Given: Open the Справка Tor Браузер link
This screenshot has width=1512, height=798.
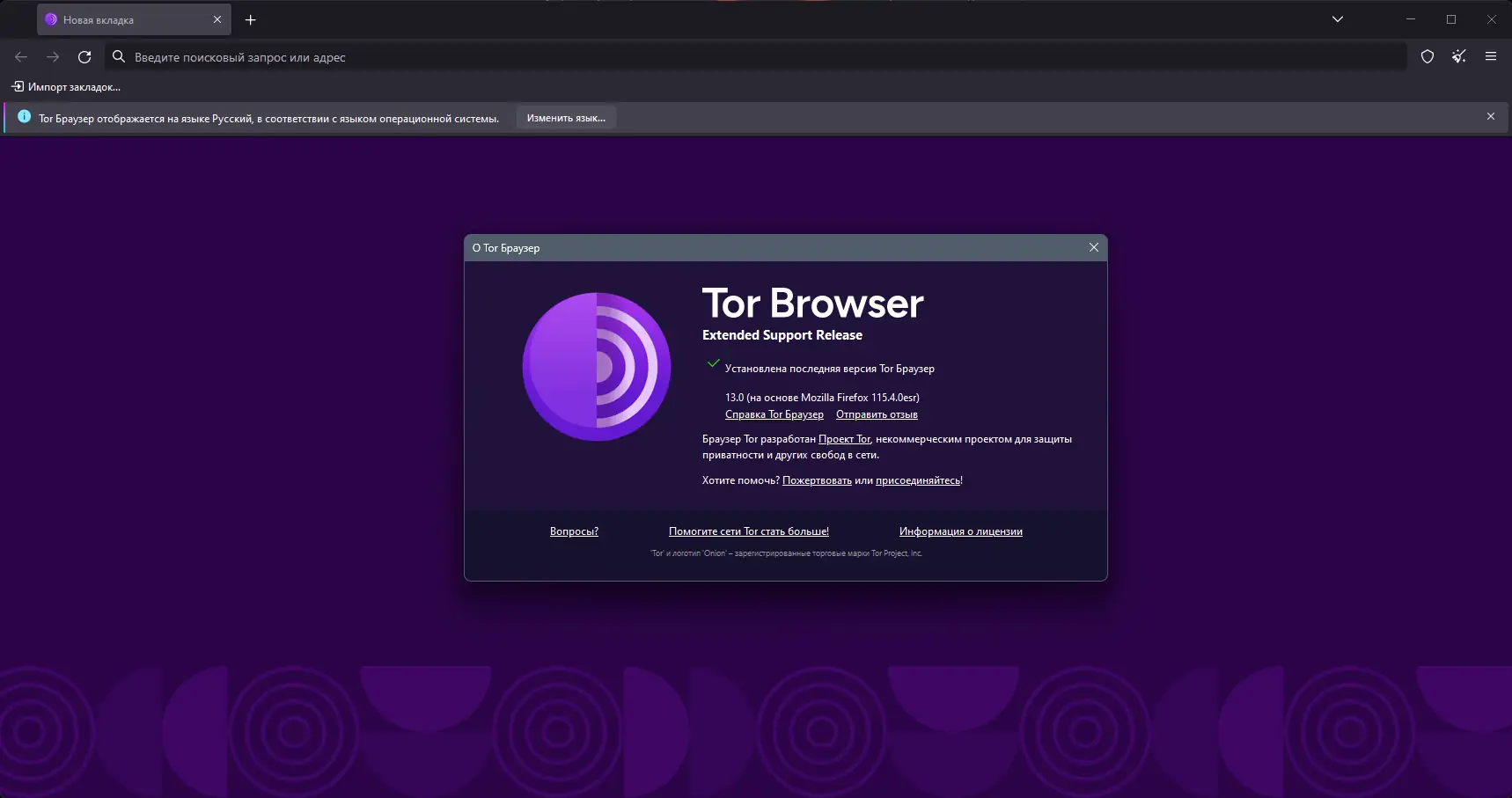Looking at the screenshot, I should 774,414.
